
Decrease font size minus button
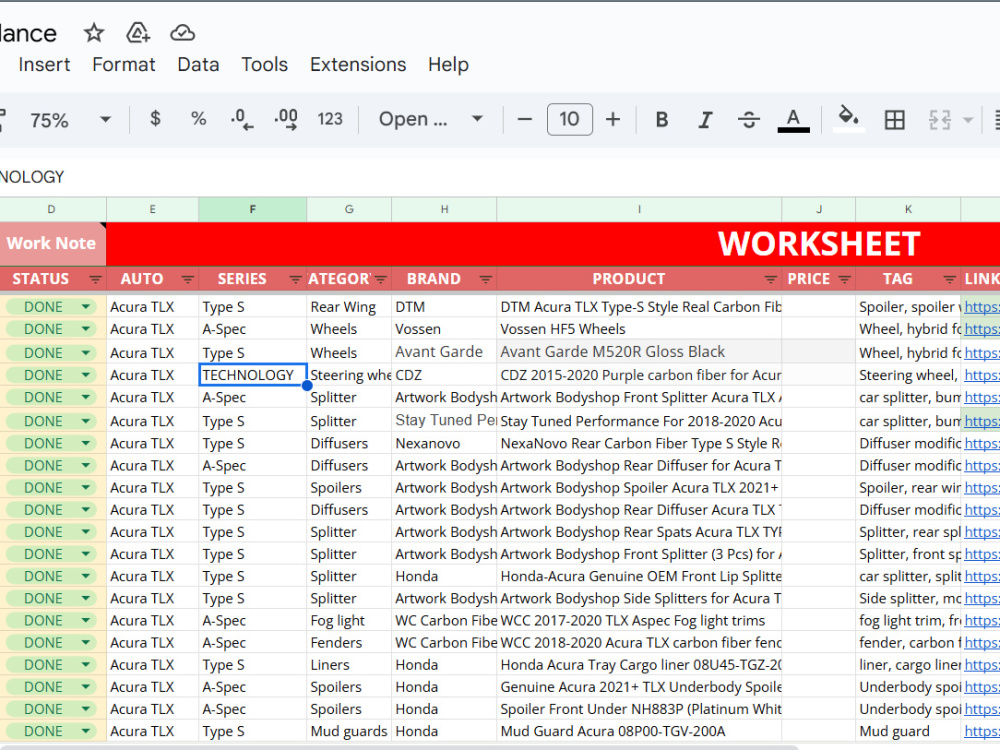524,119
